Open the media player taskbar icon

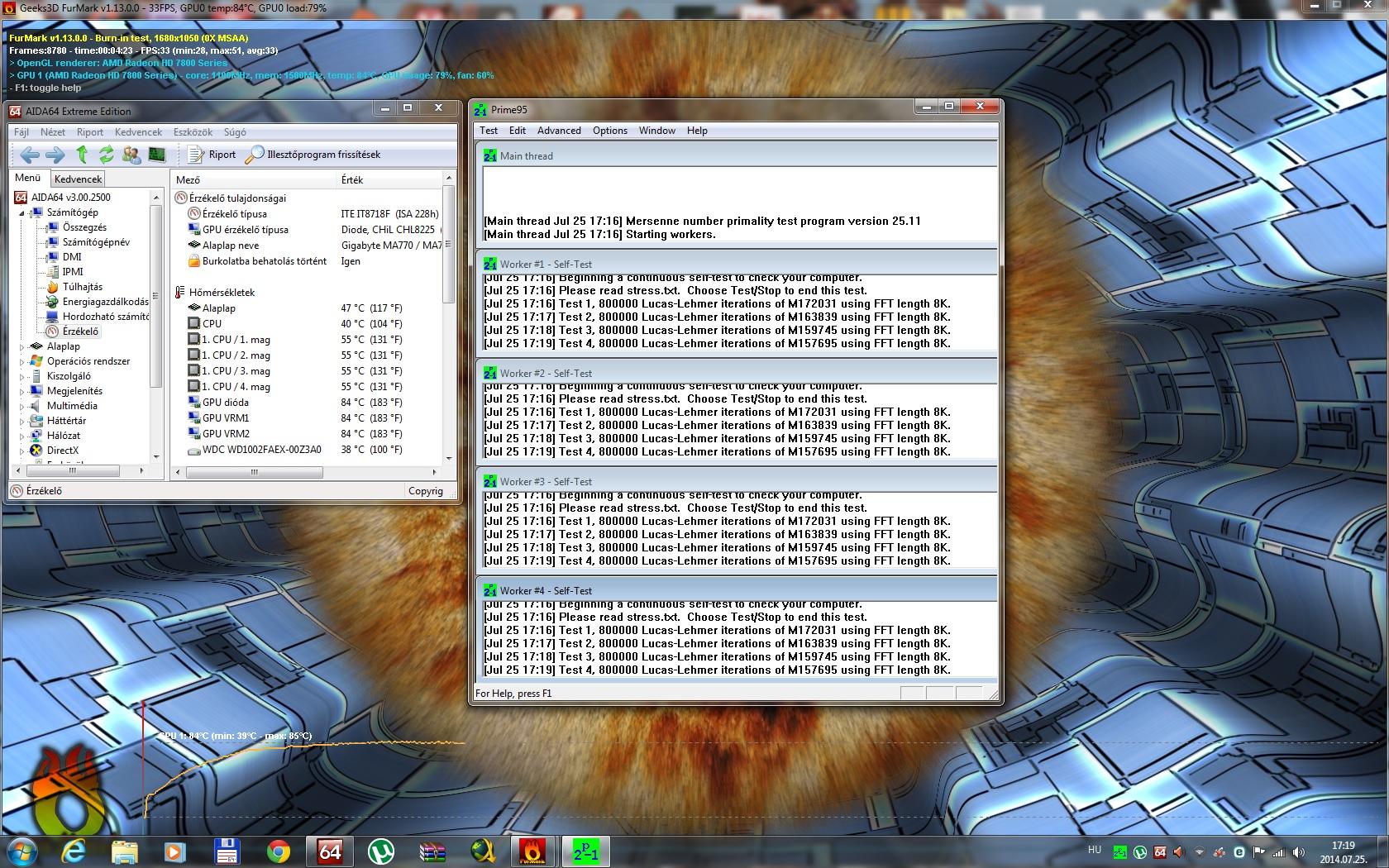pyautogui.click(x=174, y=851)
